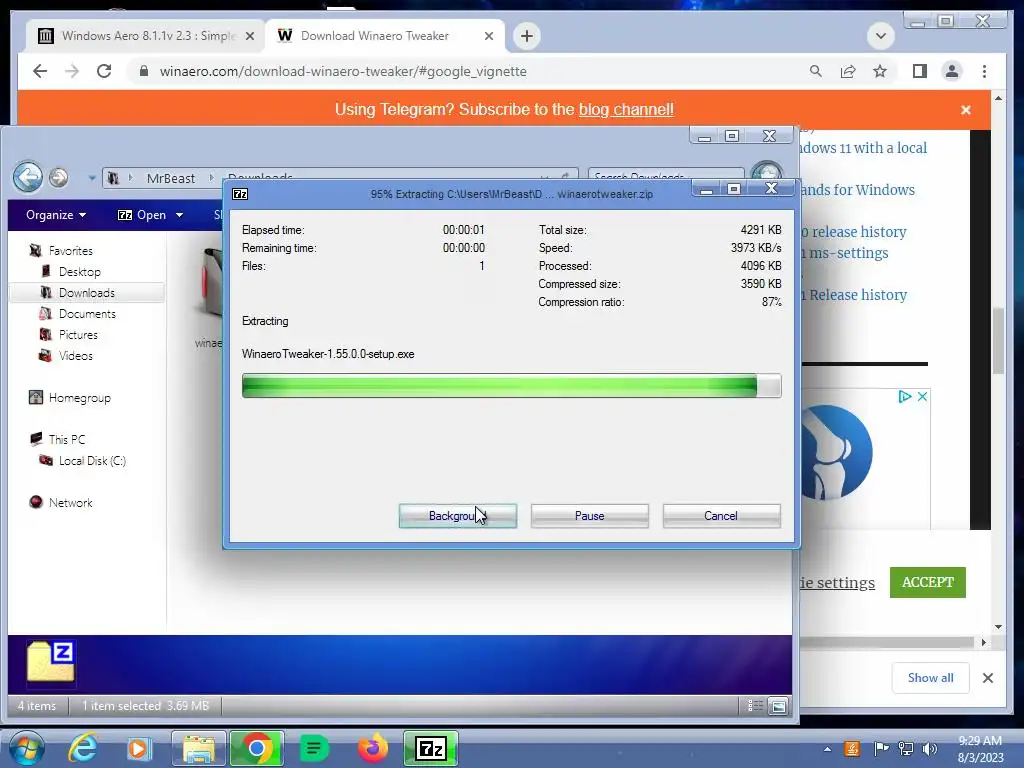The height and width of the screenshot is (768, 1024).
Task: Expand Chrome tab search dropdown
Action: [880, 36]
